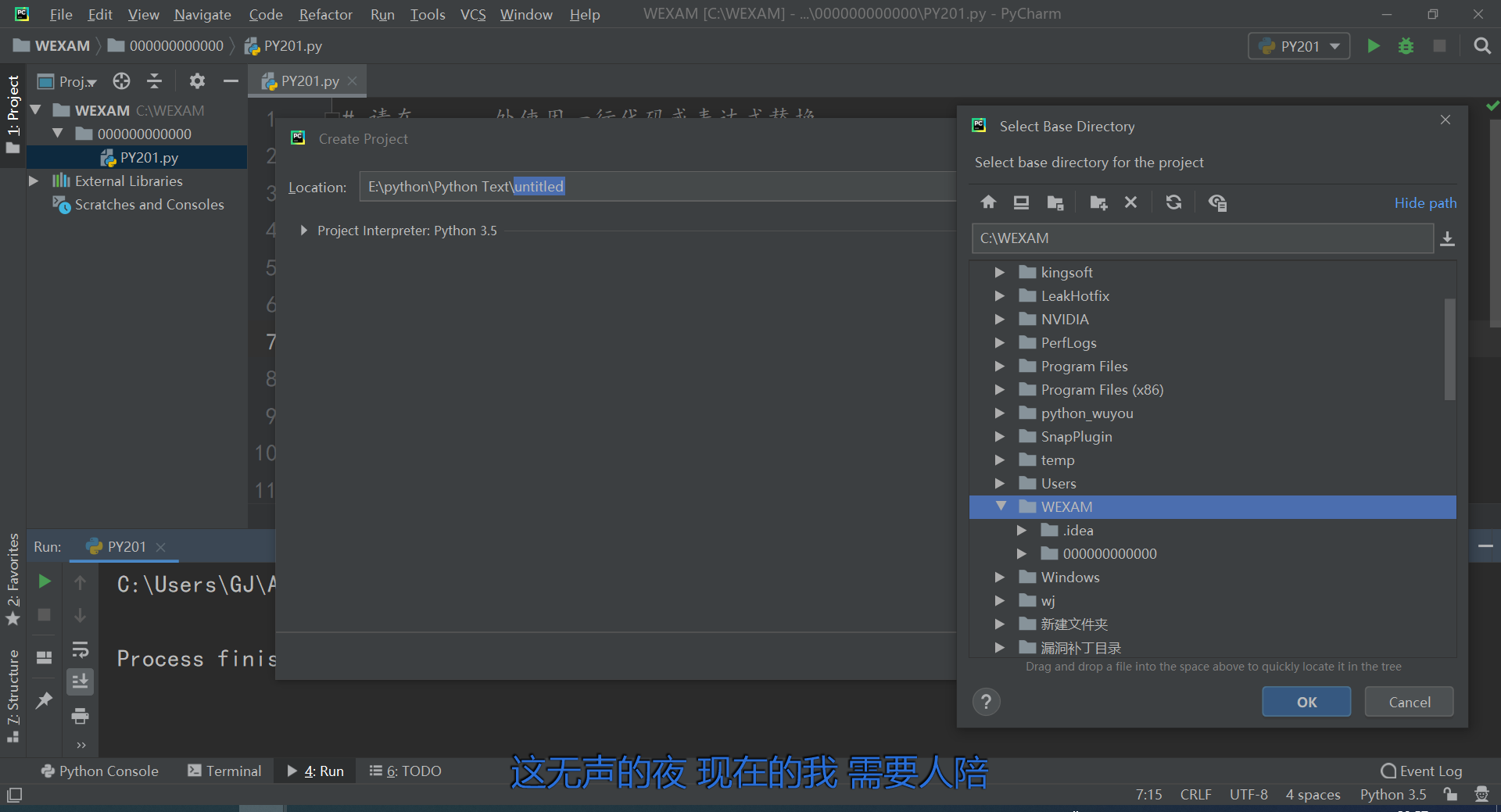Open PY201 run configuration dropdown
This screenshot has height=812, width=1501.
point(1299,46)
